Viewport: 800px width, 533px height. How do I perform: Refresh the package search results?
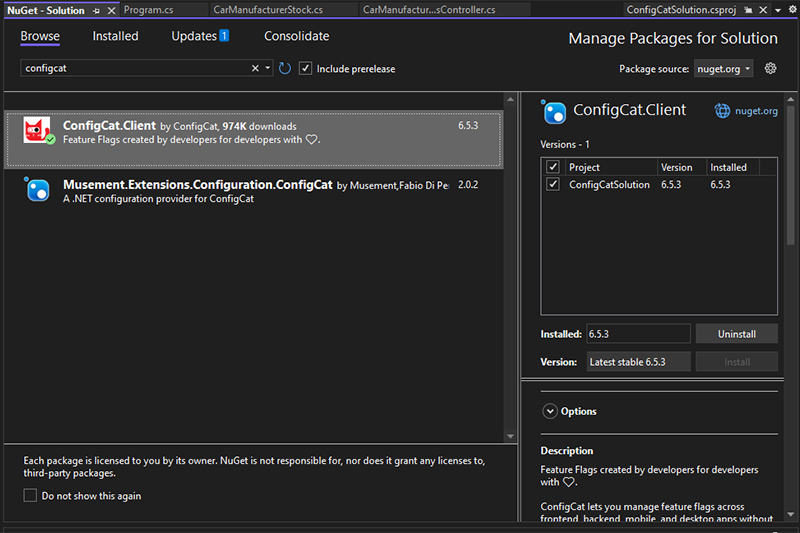(x=285, y=68)
